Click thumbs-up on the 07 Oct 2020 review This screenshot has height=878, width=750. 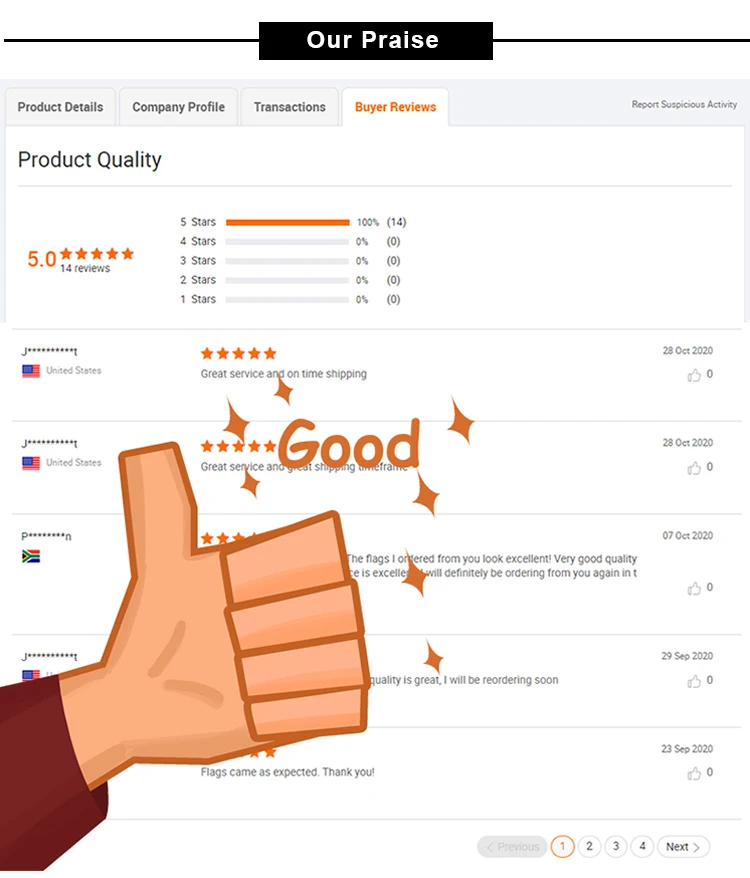click(x=694, y=588)
